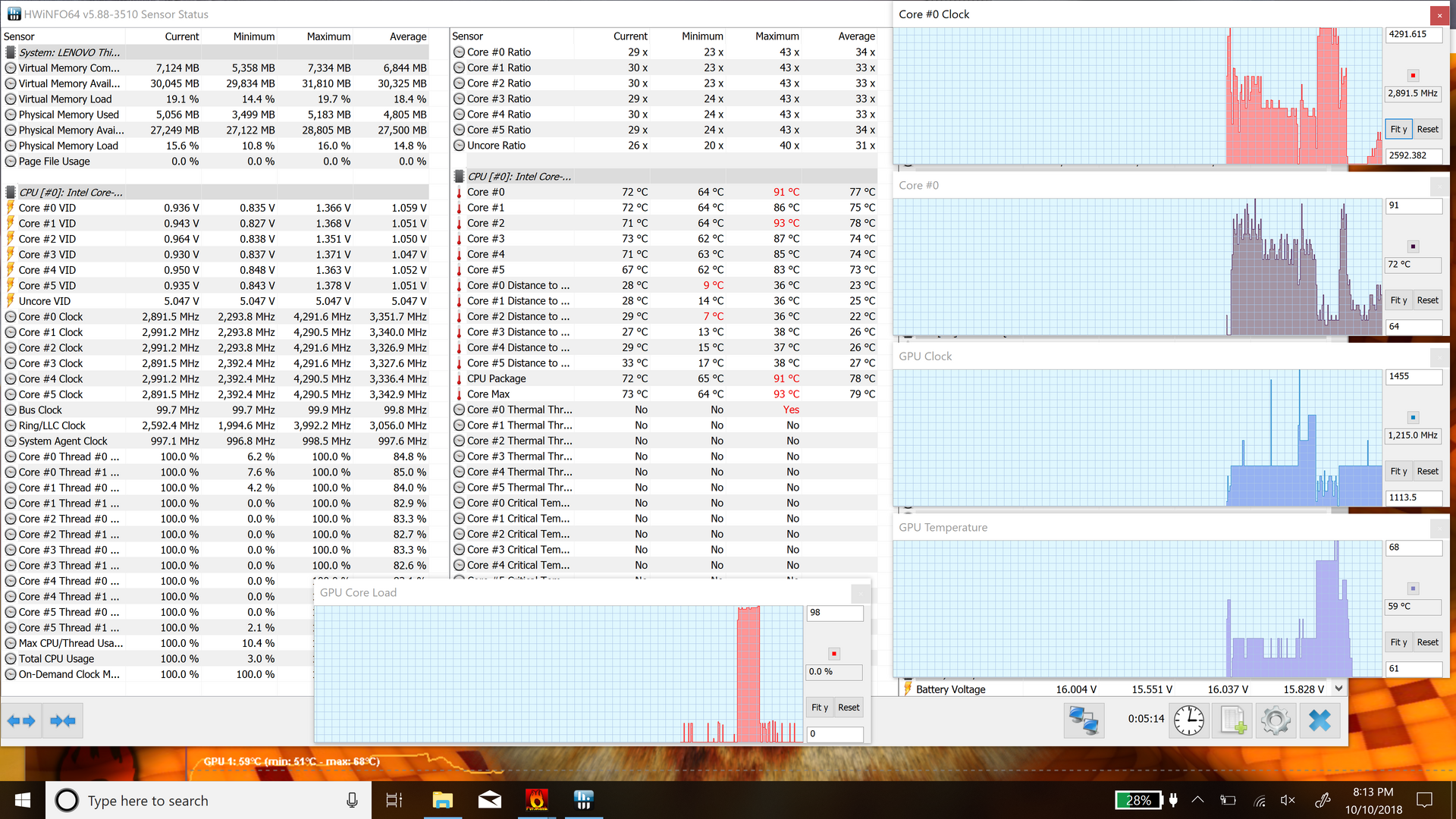This screenshot has width=1456, height=819.
Task: Reset the elapsed time clock icon
Action: [1188, 720]
